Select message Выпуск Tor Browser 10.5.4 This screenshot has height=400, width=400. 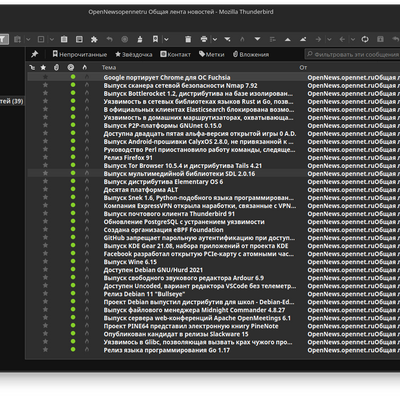[214, 165]
